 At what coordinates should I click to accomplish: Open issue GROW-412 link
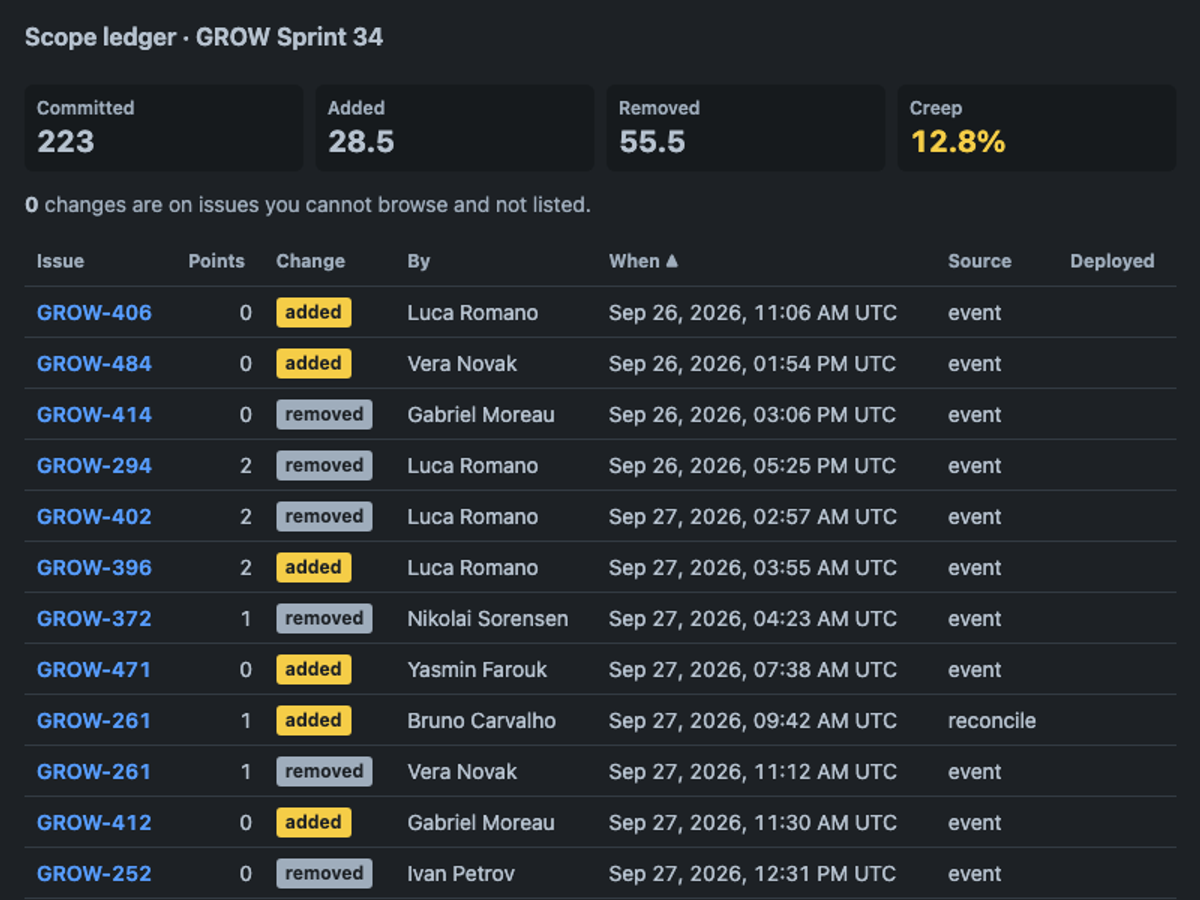(94, 823)
